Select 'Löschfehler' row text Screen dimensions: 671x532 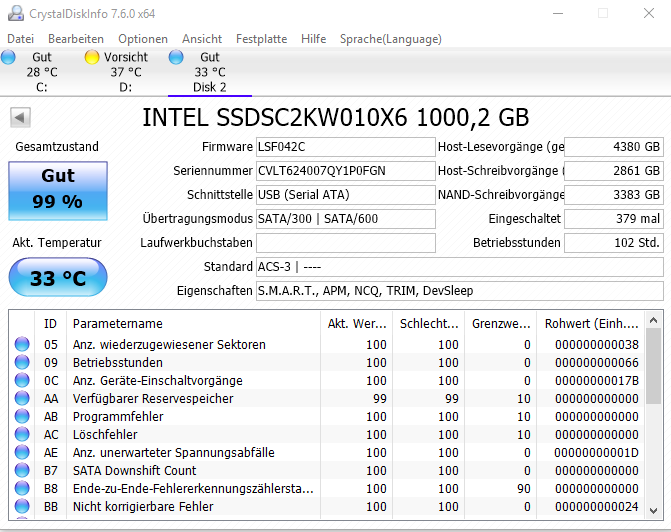(x=105, y=434)
